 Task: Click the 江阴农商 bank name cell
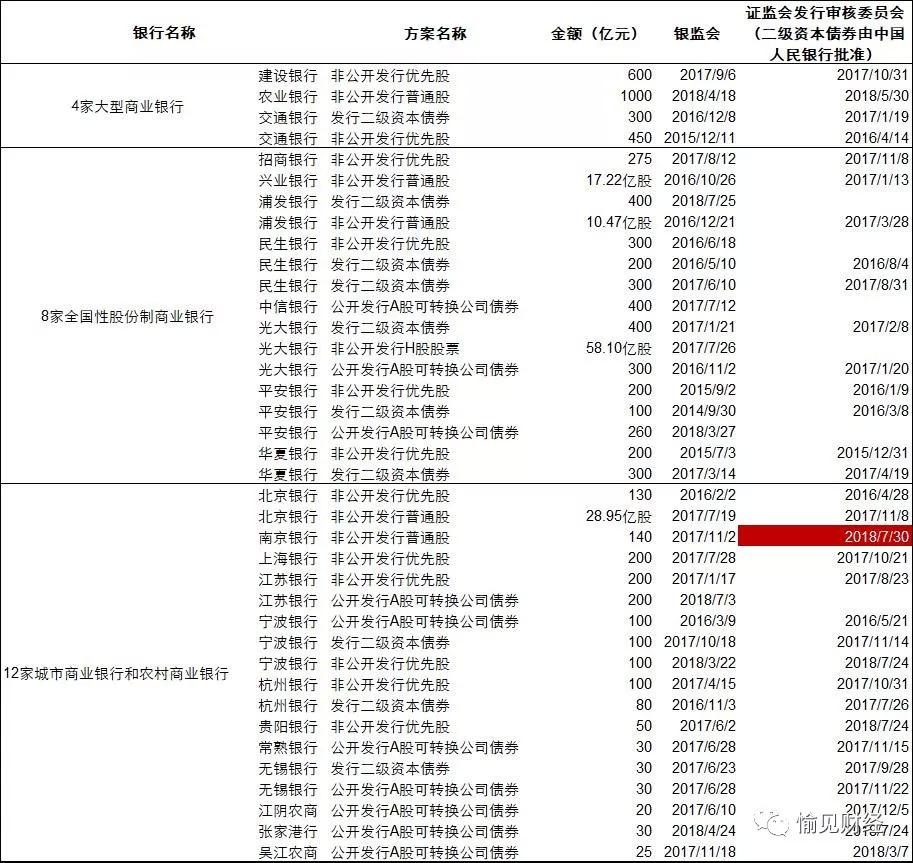coord(288,810)
